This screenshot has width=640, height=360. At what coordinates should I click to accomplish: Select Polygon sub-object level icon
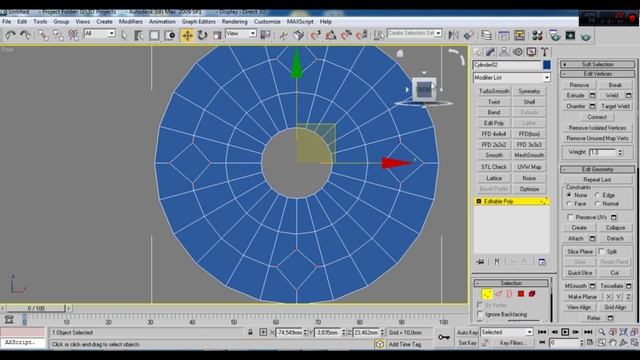click(521, 294)
